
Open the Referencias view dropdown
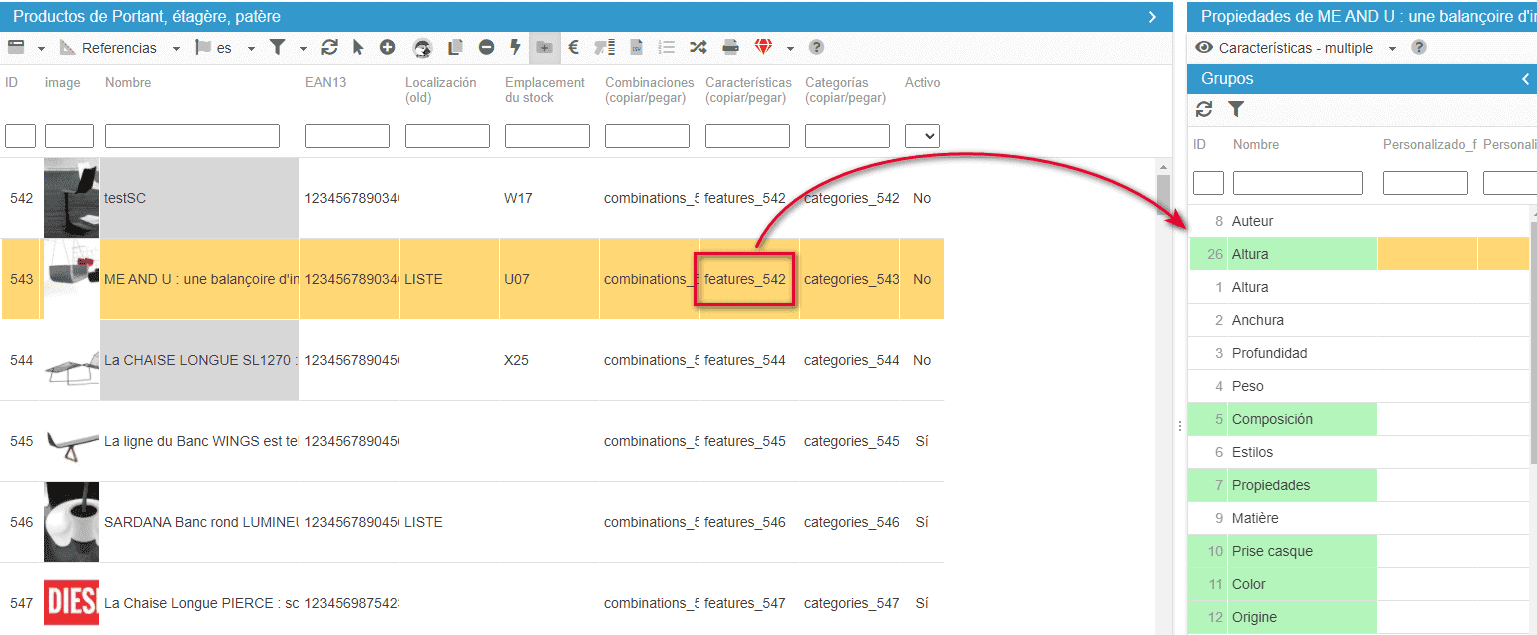tap(176, 48)
